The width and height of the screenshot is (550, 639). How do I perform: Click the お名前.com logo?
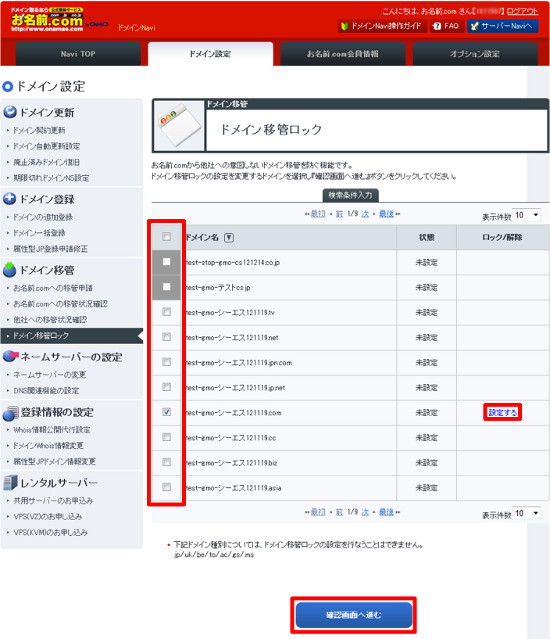[47, 20]
